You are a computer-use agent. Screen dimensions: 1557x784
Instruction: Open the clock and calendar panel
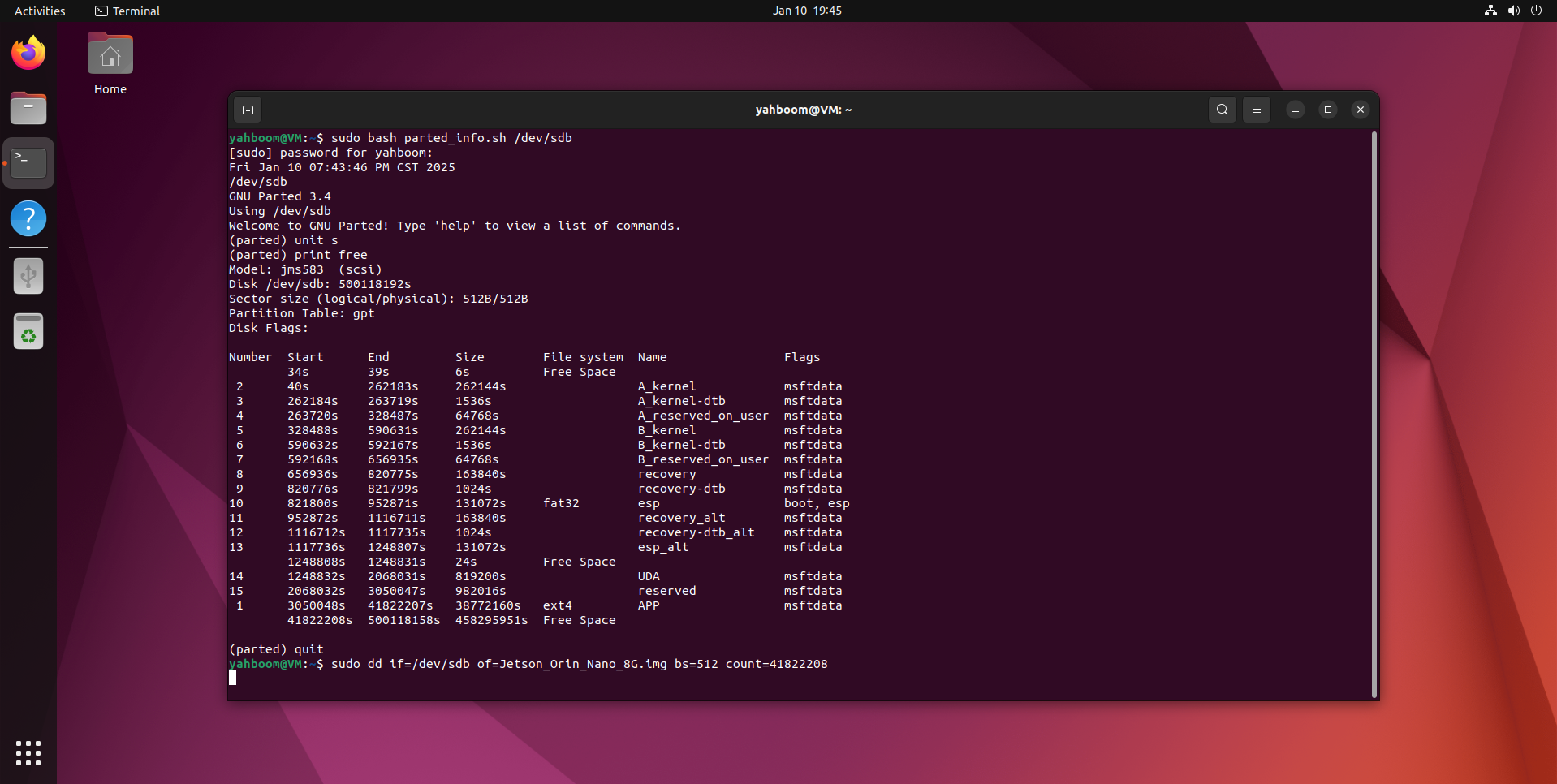(x=806, y=11)
